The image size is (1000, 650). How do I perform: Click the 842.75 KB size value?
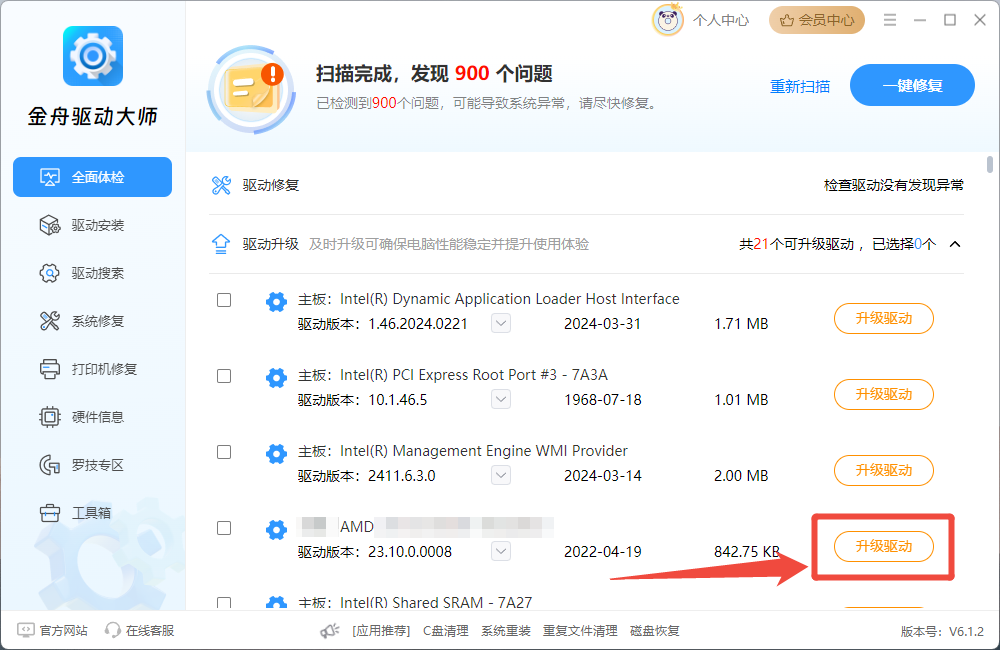click(747, 552)
